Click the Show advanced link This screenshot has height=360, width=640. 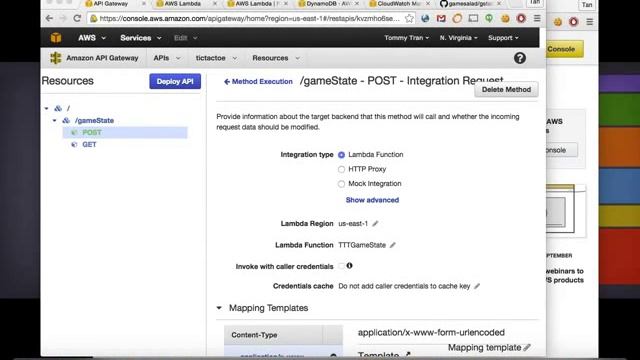coord(372,200)
